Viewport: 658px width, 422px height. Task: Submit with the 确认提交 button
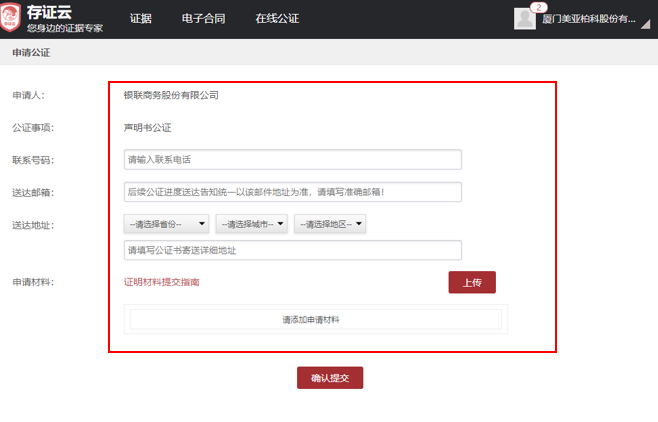pyautogui.click(x=330, y=378)
